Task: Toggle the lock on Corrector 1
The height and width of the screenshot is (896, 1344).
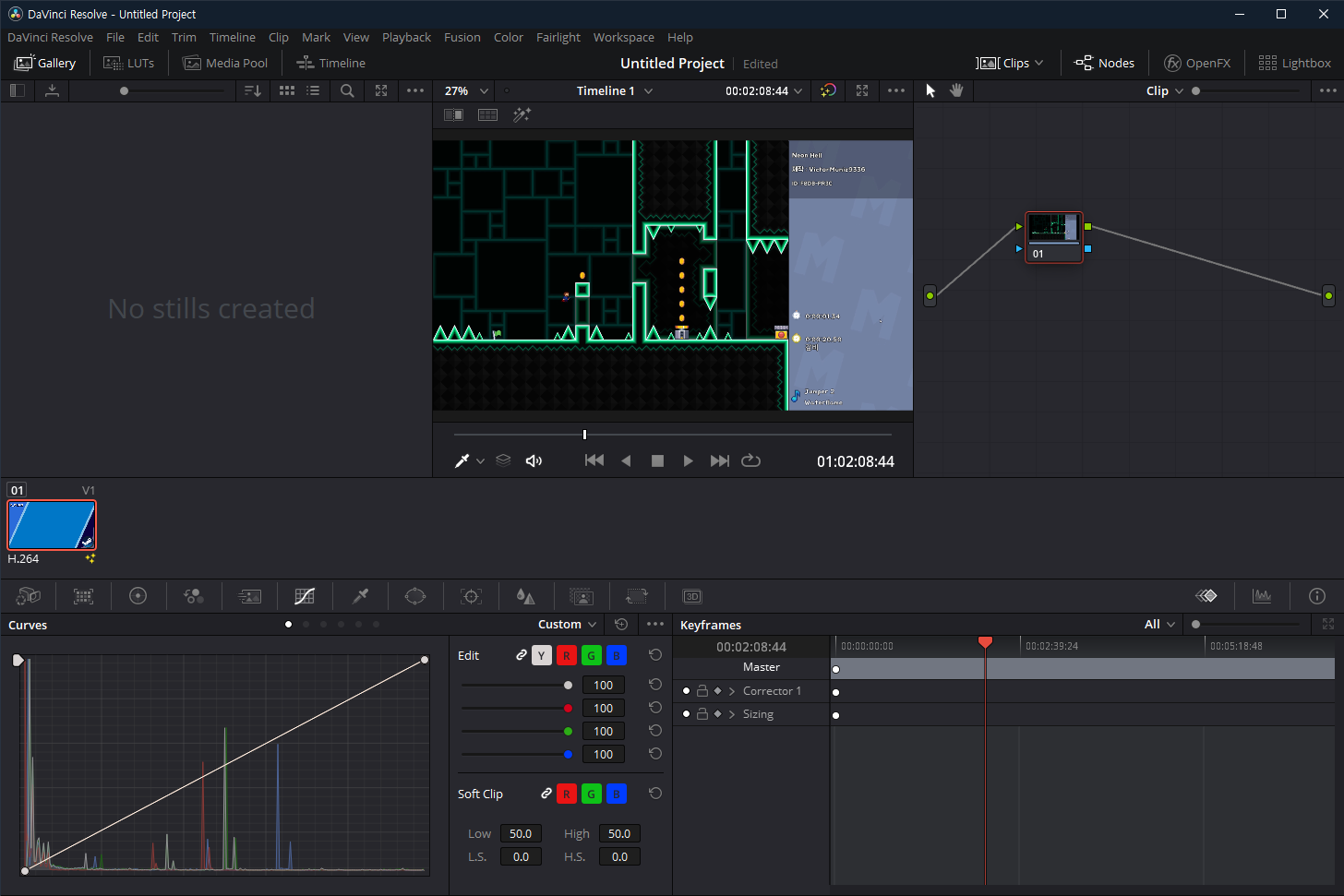Action: coord(702,690)
